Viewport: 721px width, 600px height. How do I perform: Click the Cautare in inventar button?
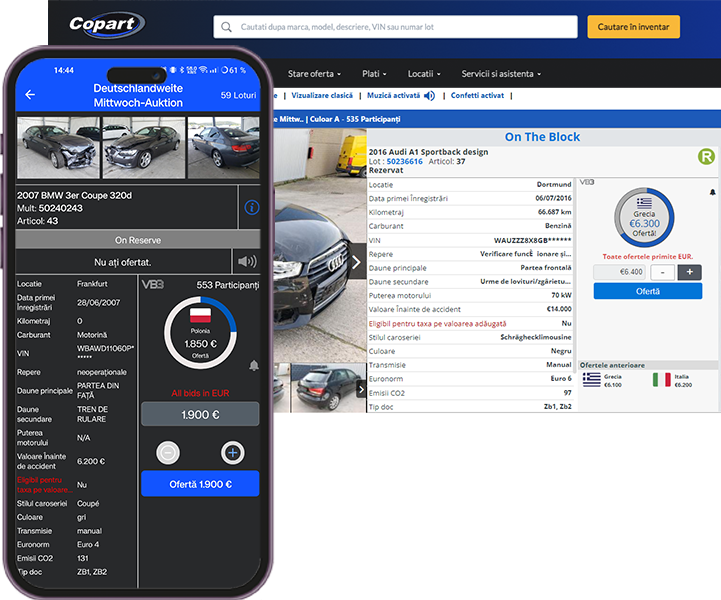[633, 27]
